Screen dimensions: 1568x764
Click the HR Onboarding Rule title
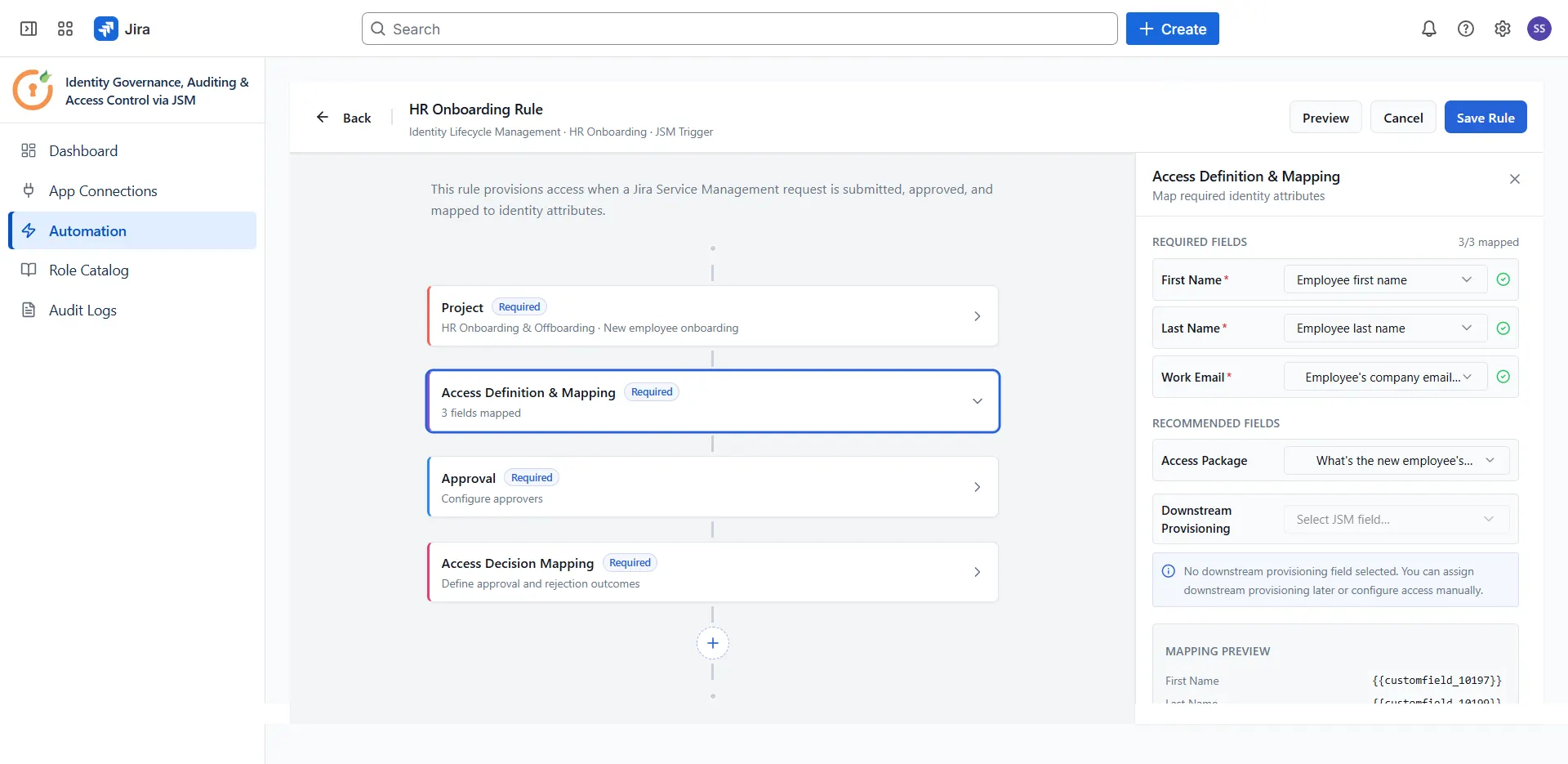(x=476, y=109)
